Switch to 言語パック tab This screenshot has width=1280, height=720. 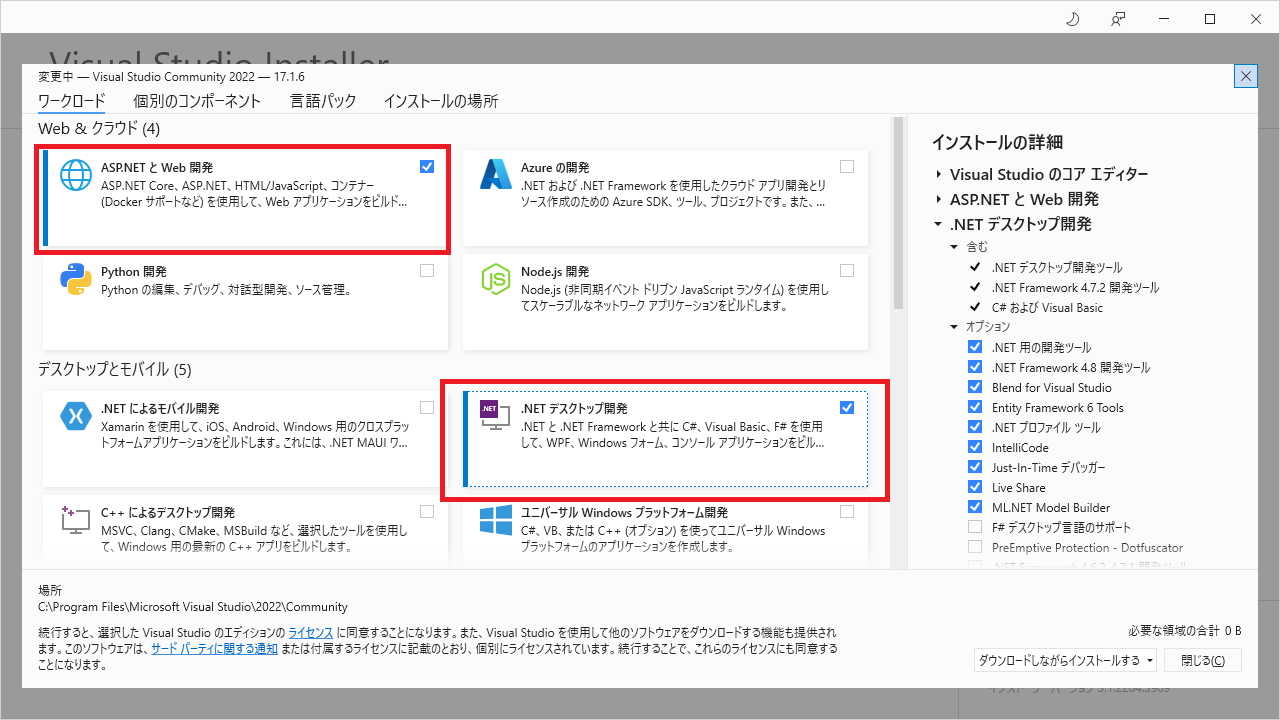point(323,101)
